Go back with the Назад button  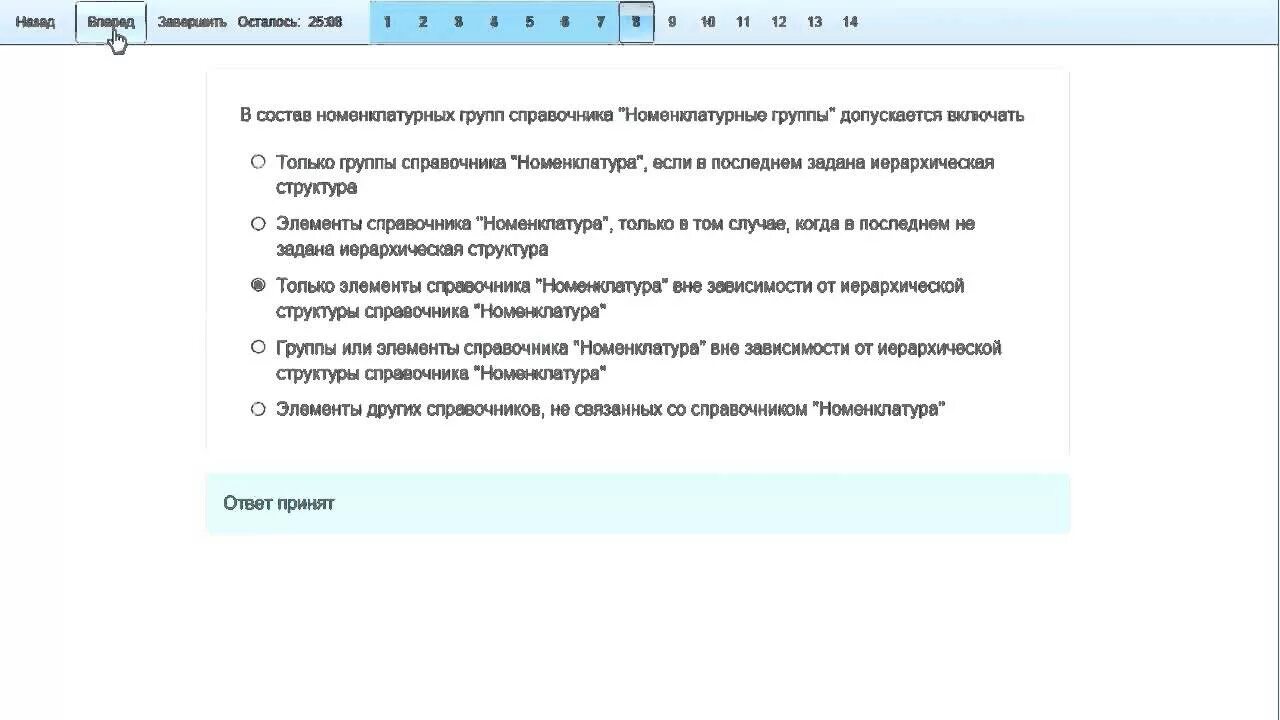click(35, 22)
